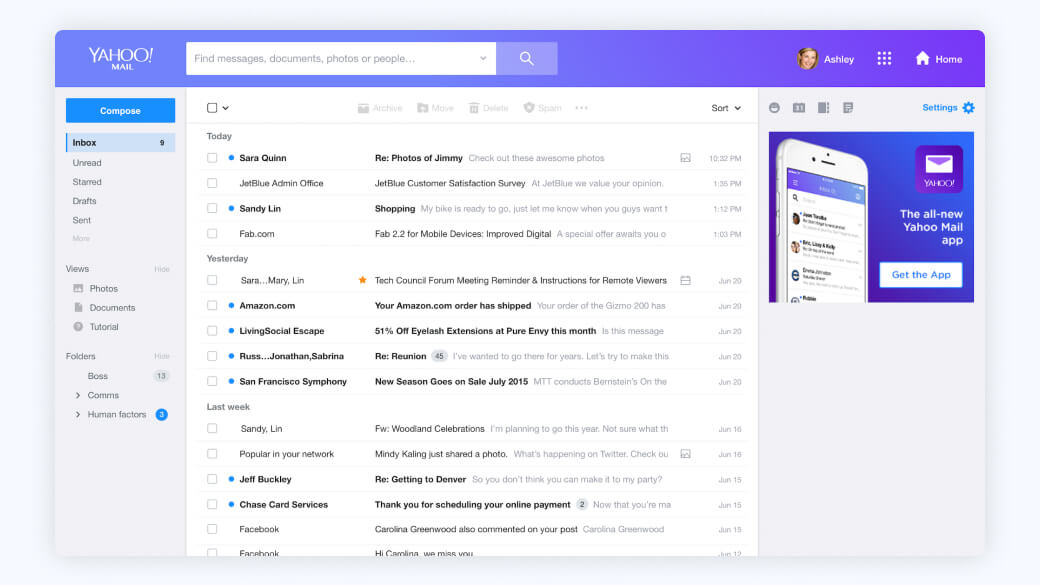Click the Yahoo Mail logo
Image resolution: width=1040 pixels, height=585 pixels.
[x=121, y=58]
